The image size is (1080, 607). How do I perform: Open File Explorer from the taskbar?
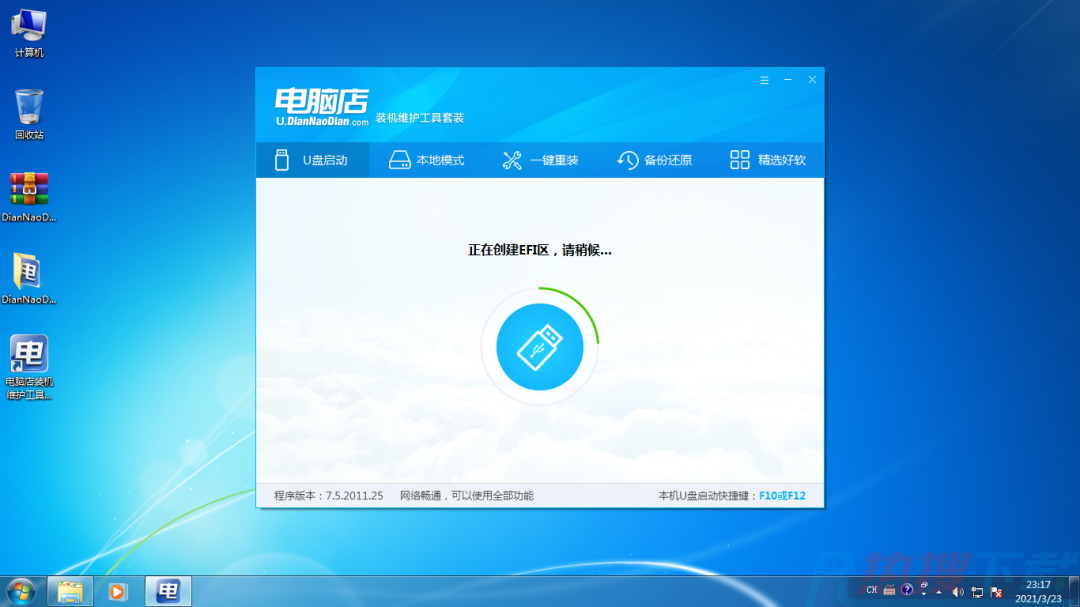coord(70,592)
